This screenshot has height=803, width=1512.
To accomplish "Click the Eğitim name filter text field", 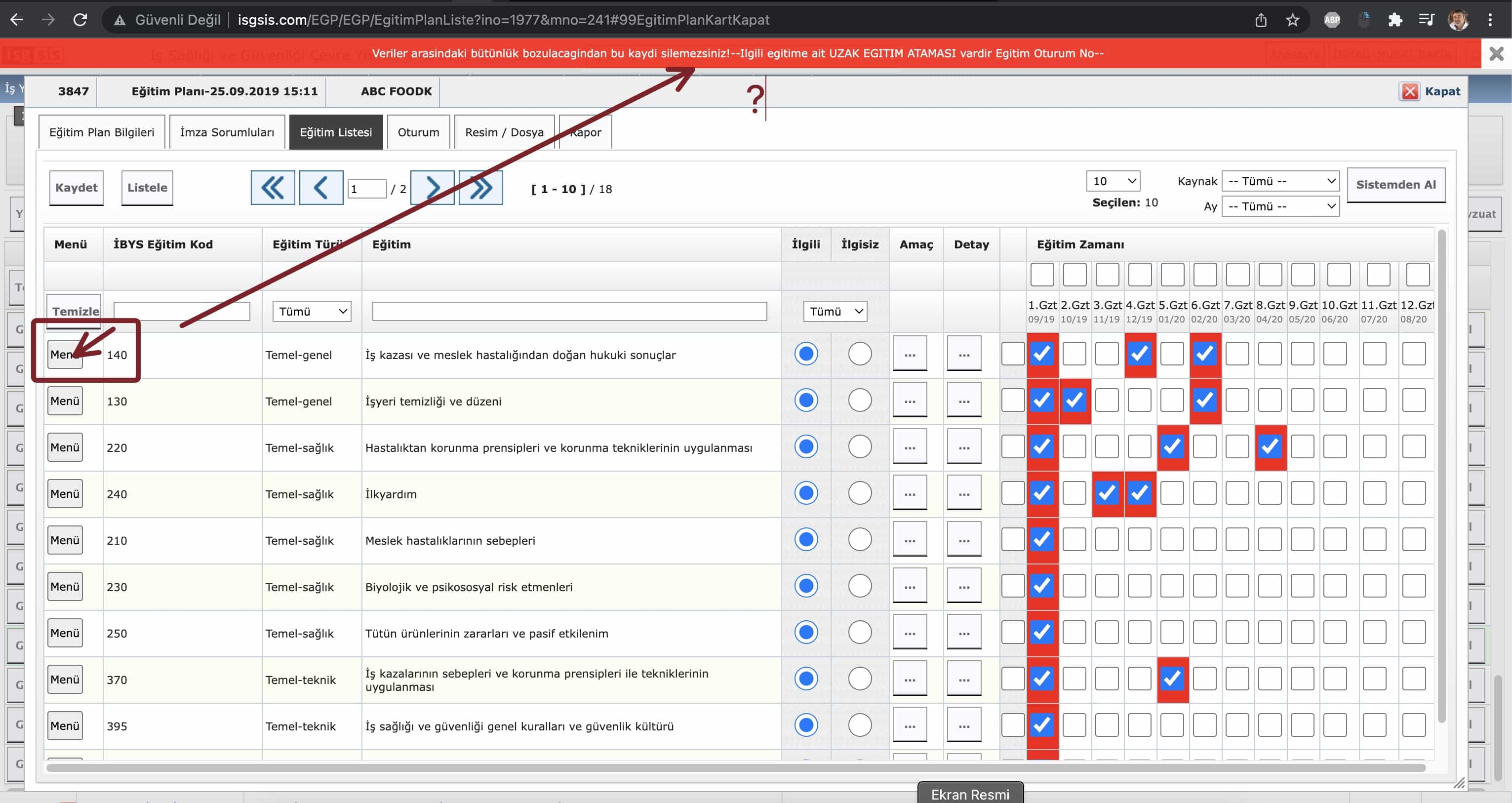I will click(569, 311).
